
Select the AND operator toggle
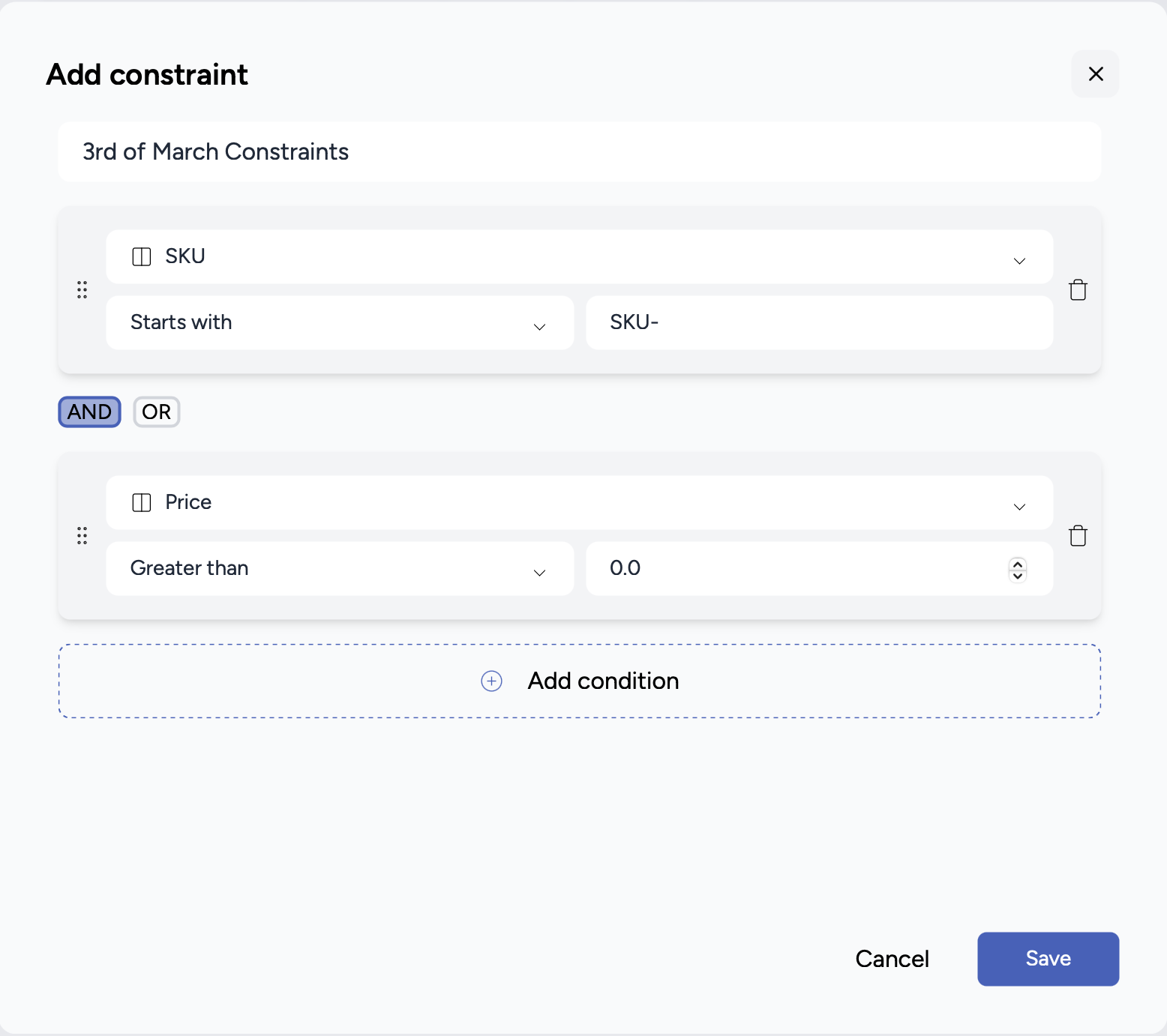click(x=88, y=412)
